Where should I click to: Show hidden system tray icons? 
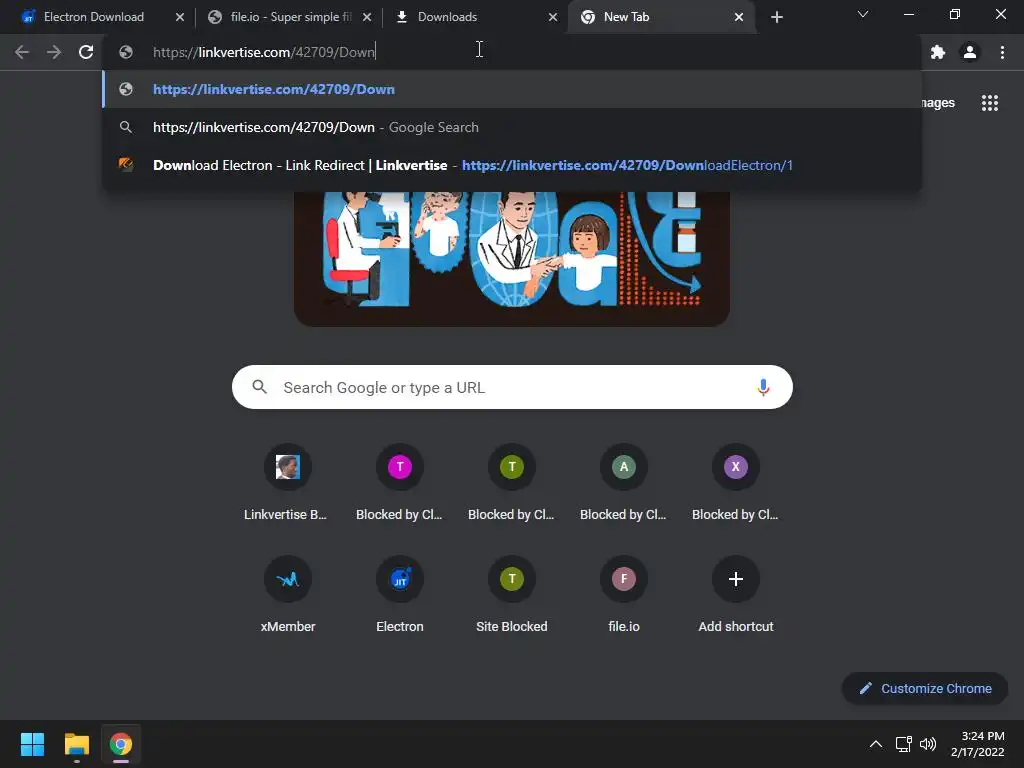pyautogui.click(x=876, y=744)
